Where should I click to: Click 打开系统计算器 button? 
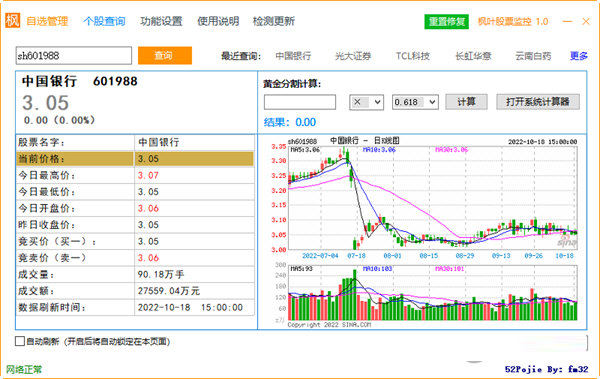pyautogui.click(x=538, y=102)
